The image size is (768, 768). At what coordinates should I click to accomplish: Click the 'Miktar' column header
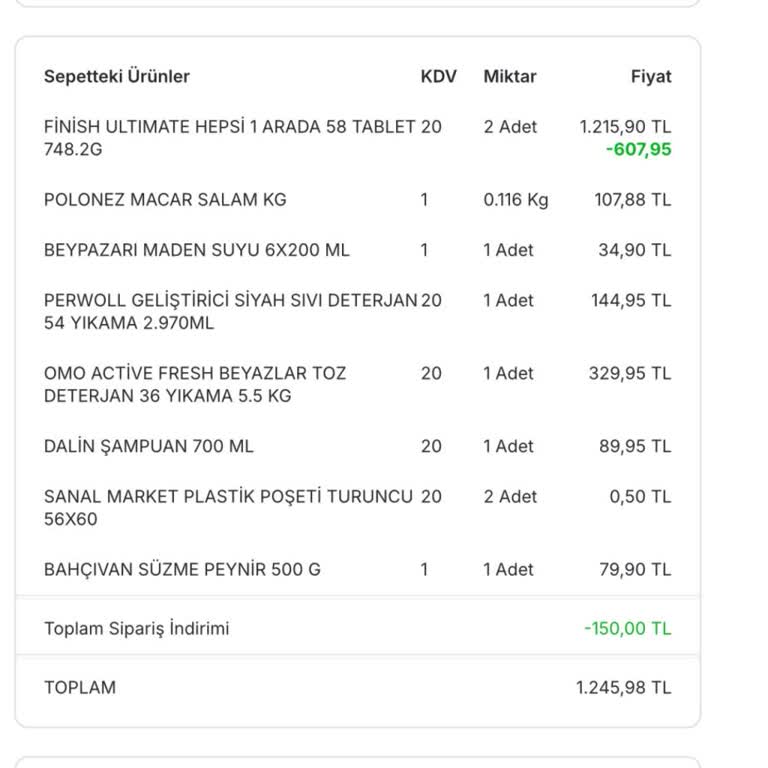tap(510, 76)
